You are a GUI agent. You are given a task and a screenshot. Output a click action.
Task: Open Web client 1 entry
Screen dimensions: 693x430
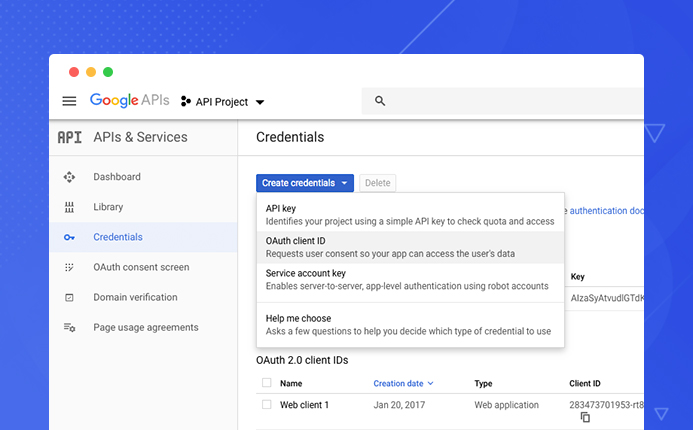point(305,405)
